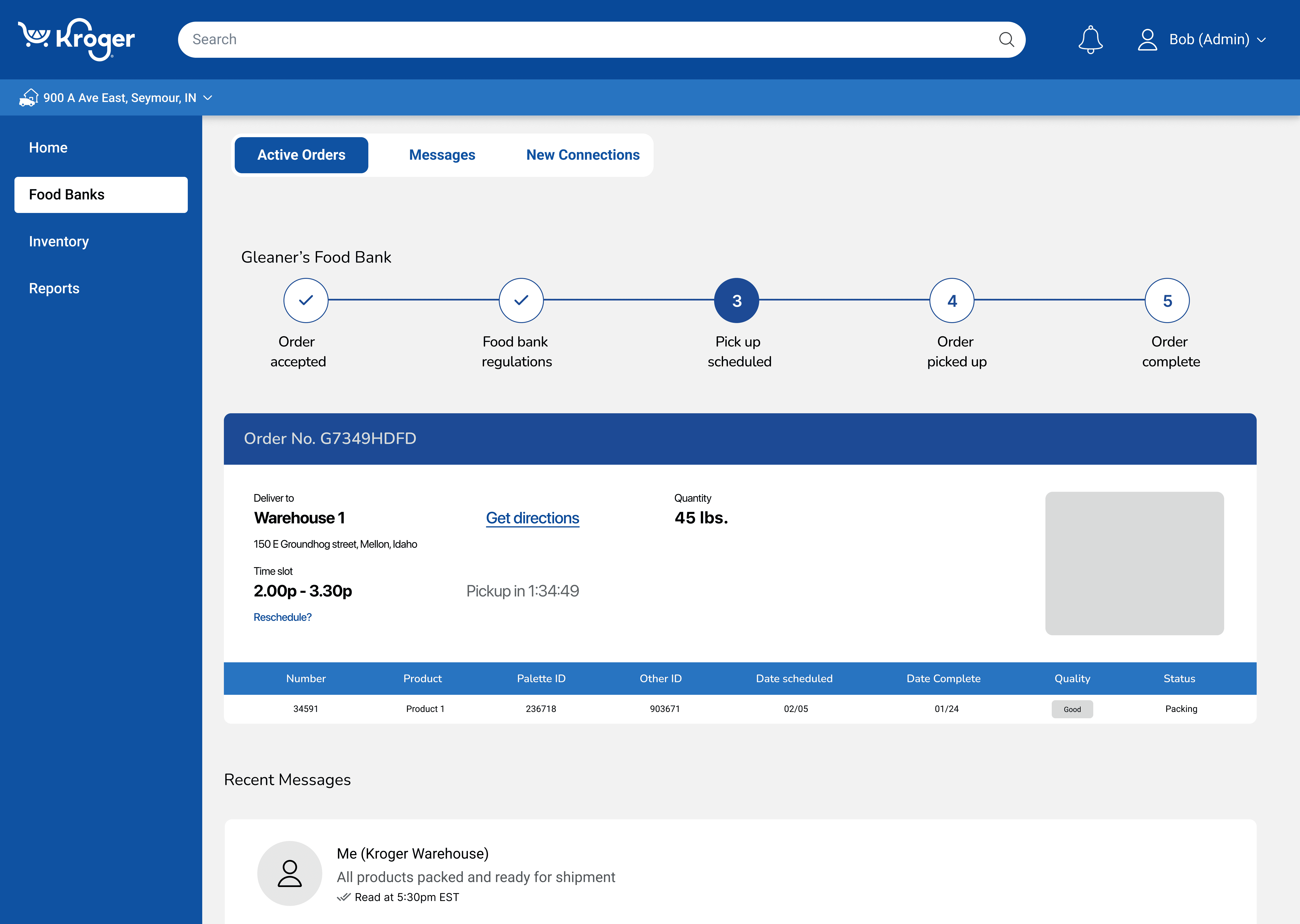Select step 4 Order picked up
1300x924 pixels.
click(952, 300)
